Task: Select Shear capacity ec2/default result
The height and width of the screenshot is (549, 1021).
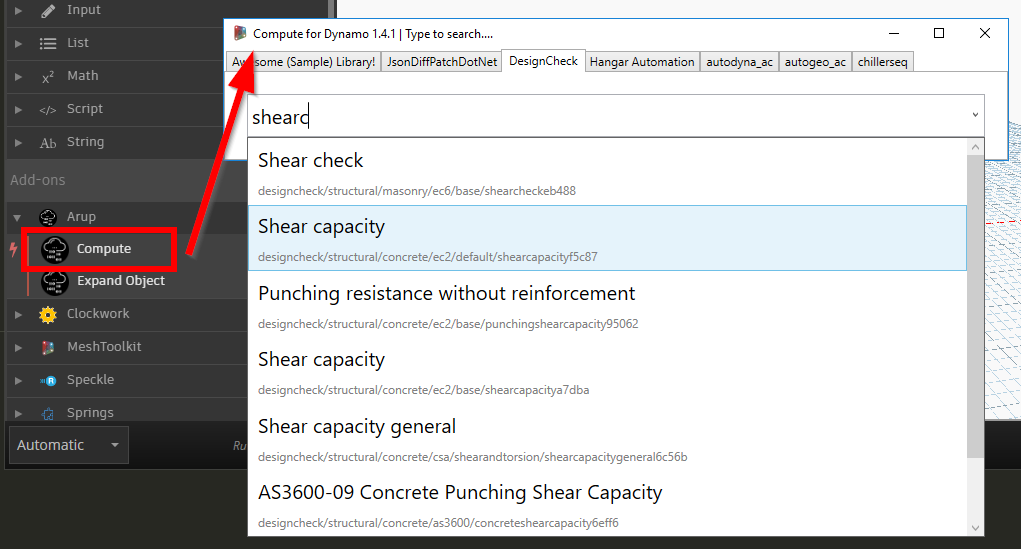Action: 607,238
